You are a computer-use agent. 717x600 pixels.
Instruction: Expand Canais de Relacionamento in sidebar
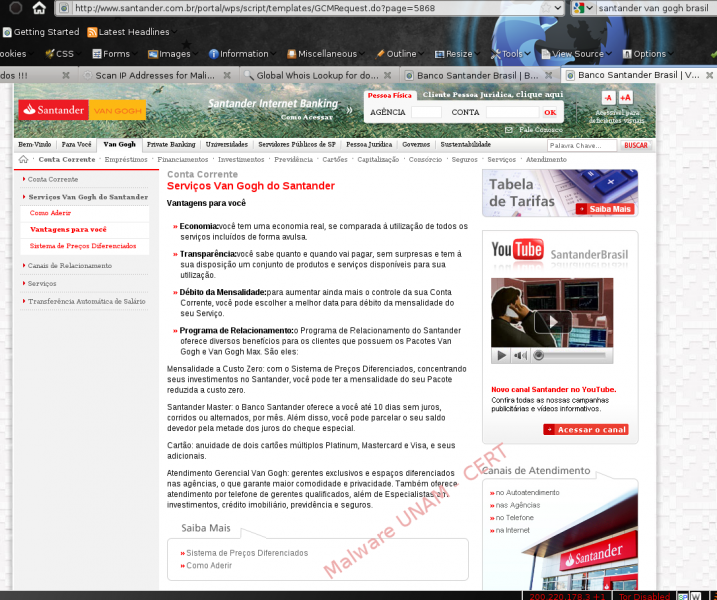click(70, 266)
